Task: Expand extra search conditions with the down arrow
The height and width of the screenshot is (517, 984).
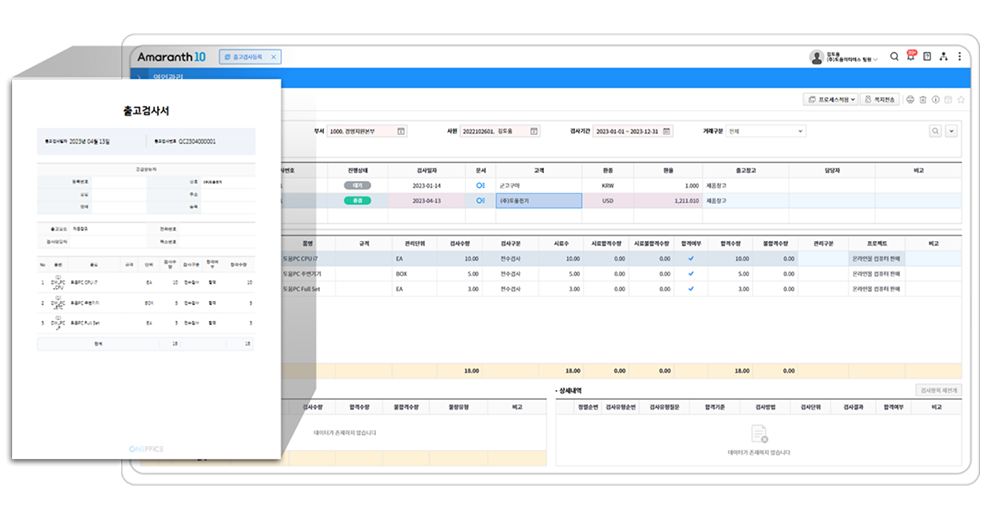Action: (951, 131)
